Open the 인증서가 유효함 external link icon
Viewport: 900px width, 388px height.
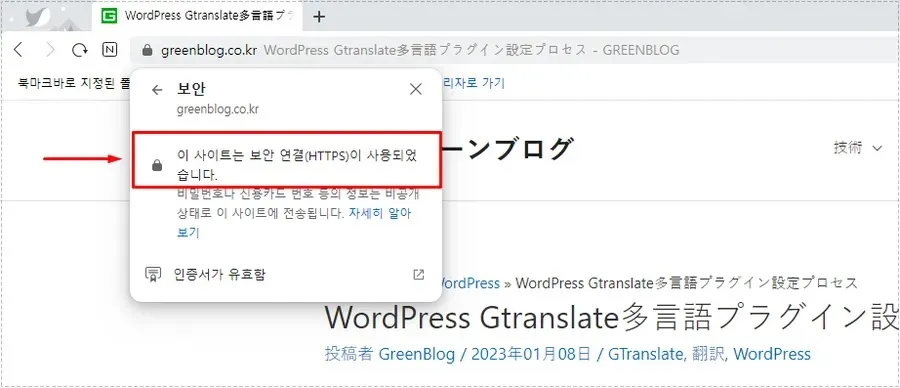click(x=418, y=274)
